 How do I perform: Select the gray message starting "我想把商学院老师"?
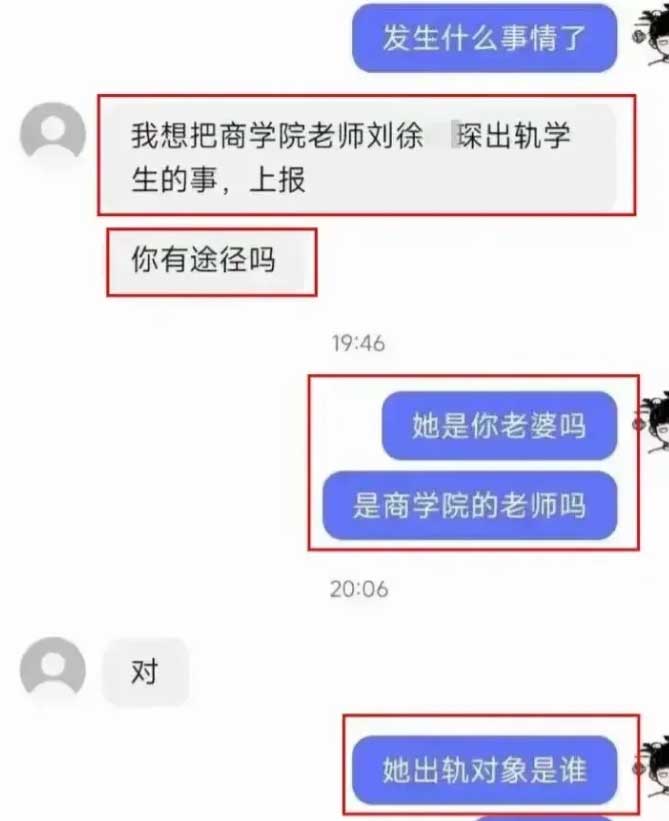[359, 157]
